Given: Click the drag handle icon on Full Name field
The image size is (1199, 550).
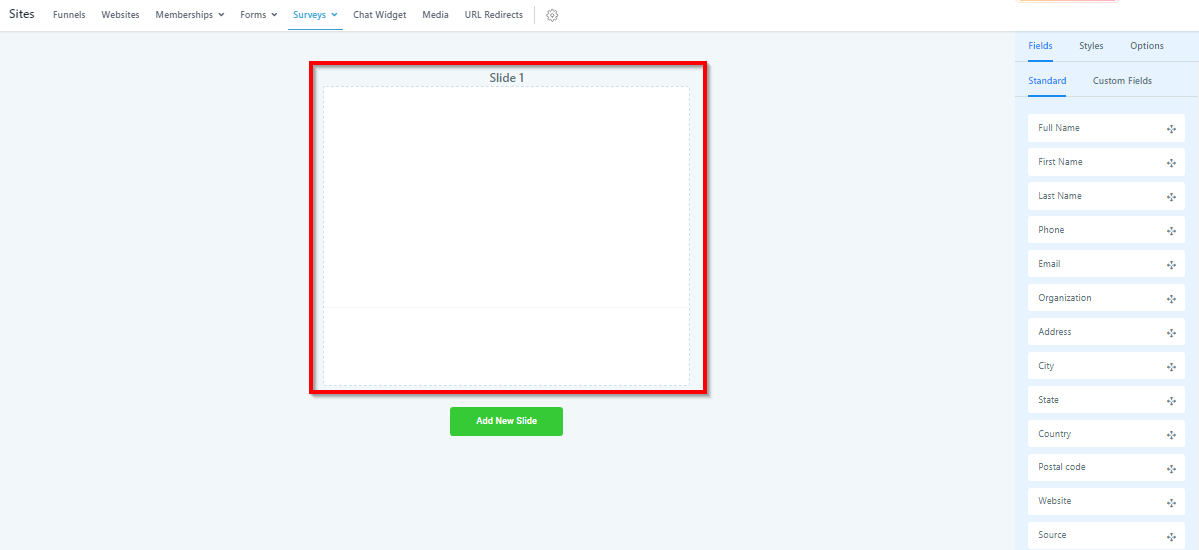Looking at the screenshot, I should (x=1170, y=130).
